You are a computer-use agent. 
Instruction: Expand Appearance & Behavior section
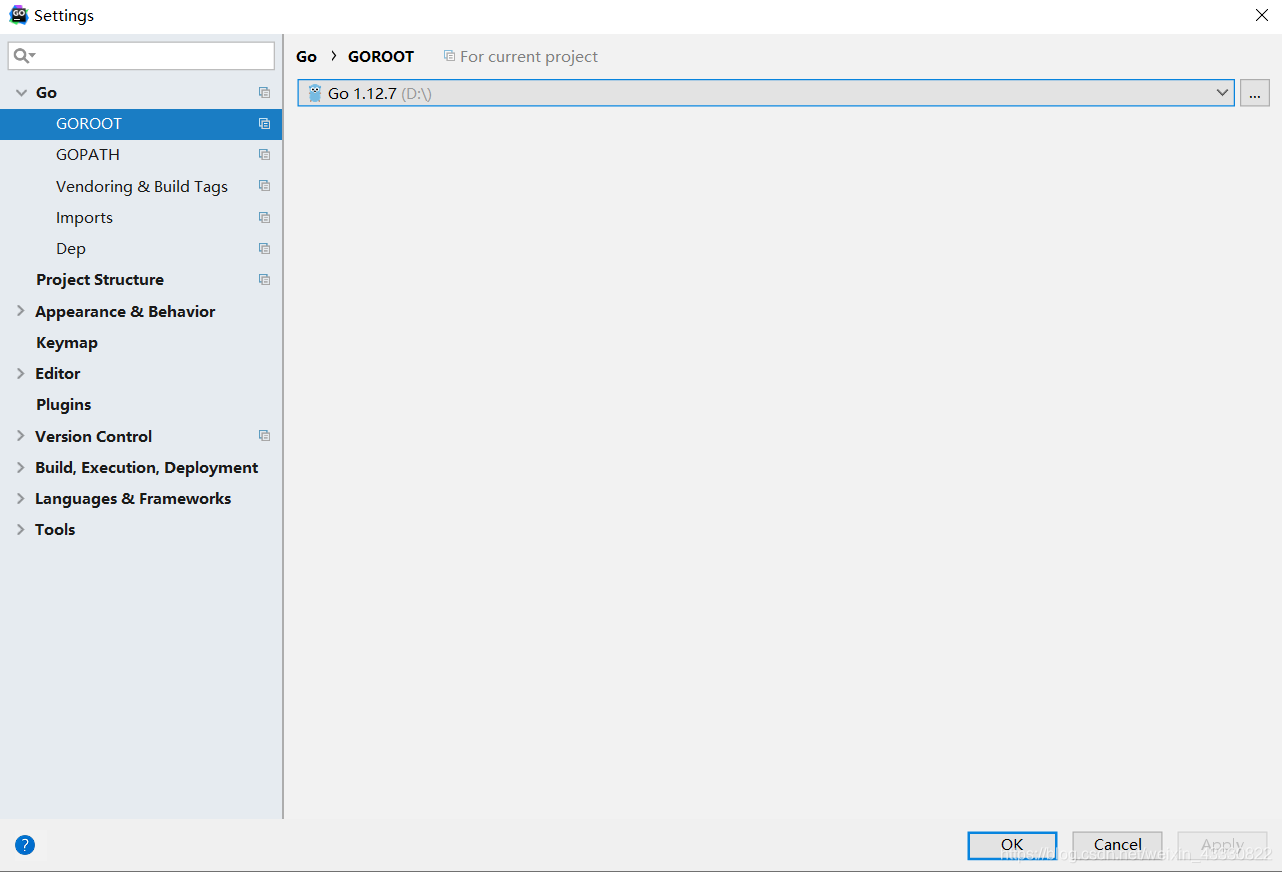tap(21, 311)
